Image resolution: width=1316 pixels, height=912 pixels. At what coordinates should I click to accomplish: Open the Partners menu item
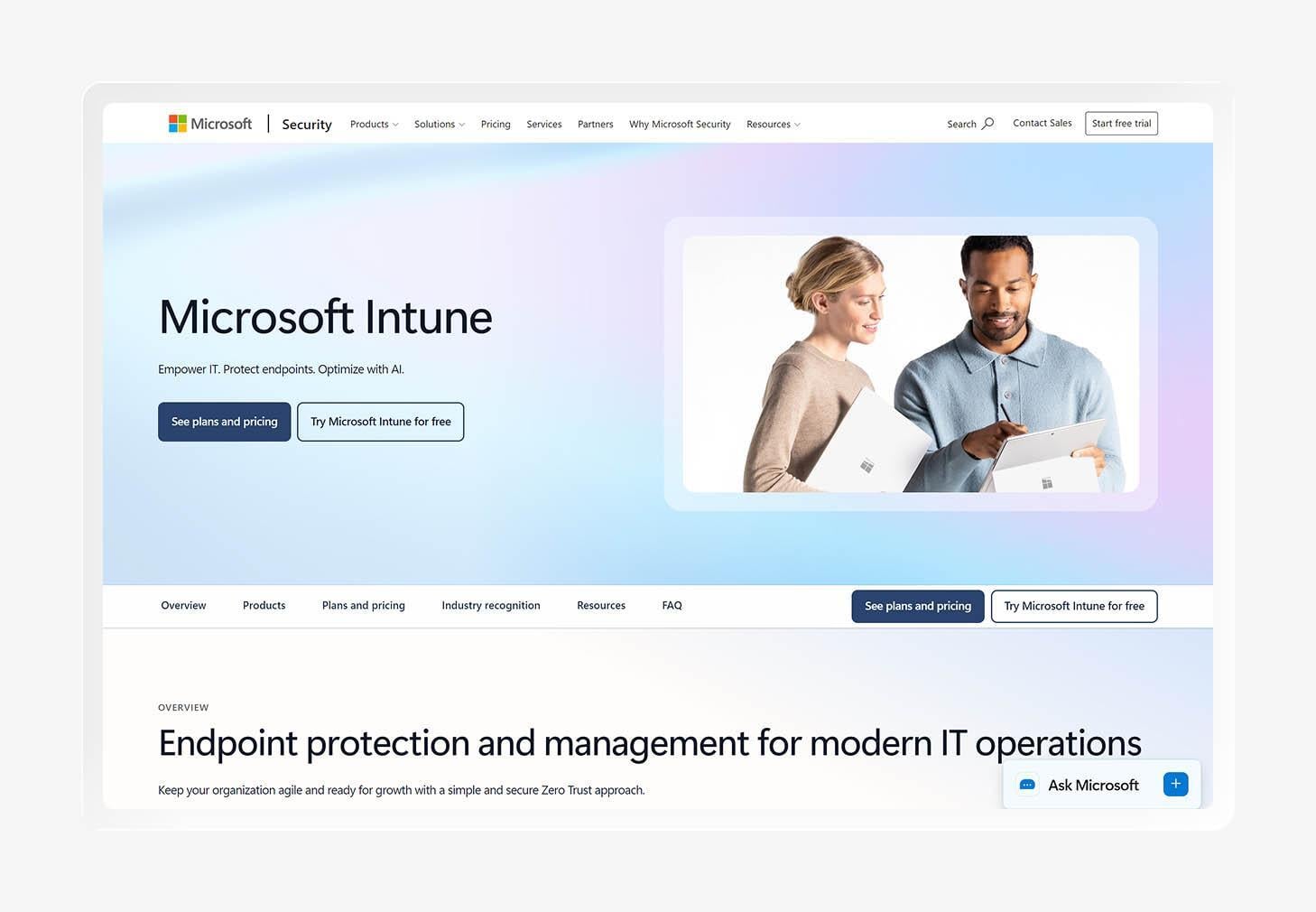coord(596,125)
